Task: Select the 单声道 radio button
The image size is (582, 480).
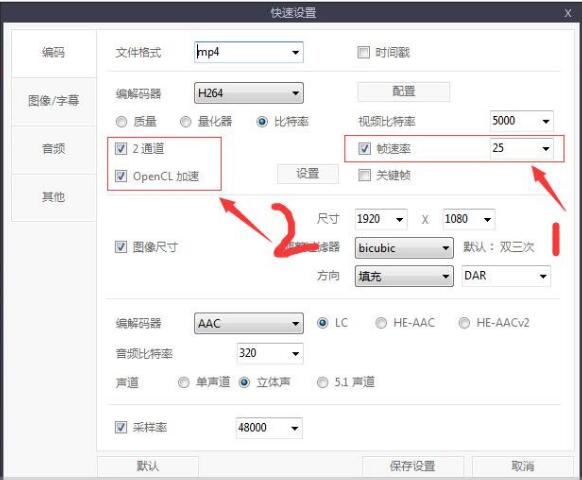Action: 184,382
